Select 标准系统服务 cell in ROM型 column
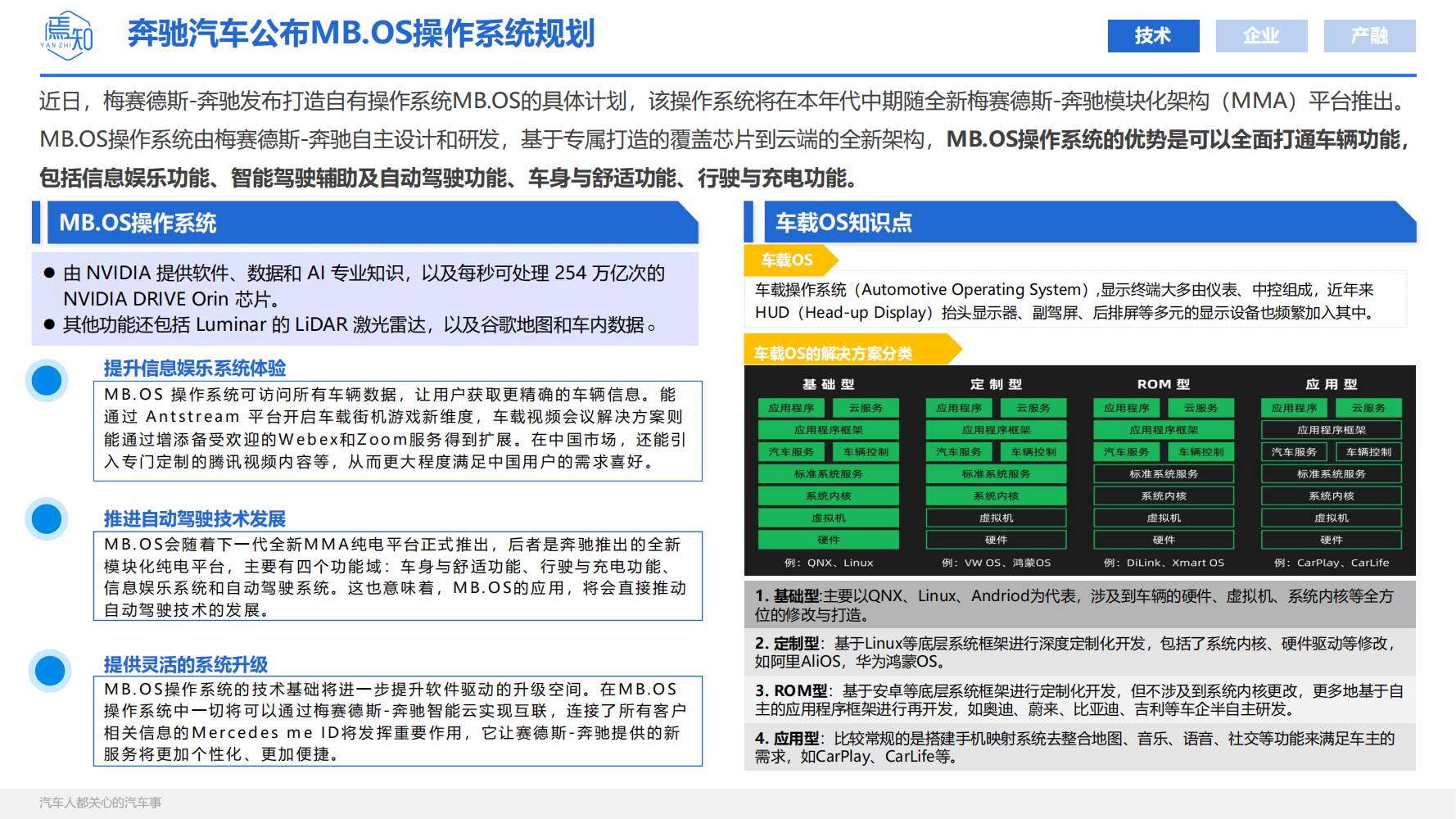The width and height of the screenshot is (1456, 819). coord(1164,474)
